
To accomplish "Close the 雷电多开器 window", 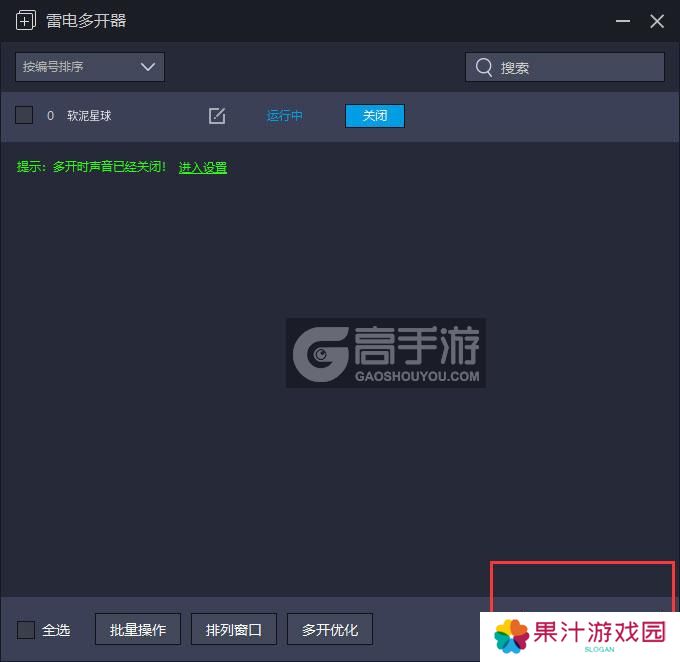I will (x=657, y=21).
